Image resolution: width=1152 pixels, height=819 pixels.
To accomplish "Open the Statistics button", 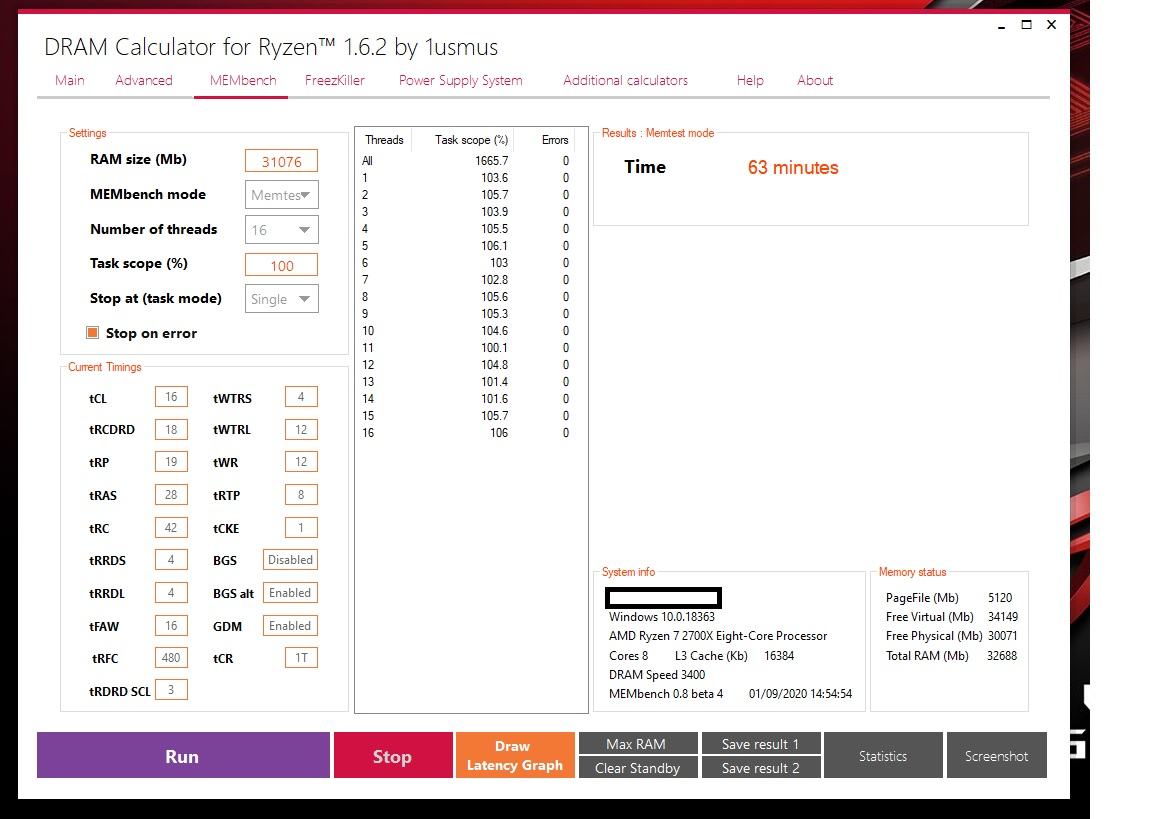I will click(883, 755).
